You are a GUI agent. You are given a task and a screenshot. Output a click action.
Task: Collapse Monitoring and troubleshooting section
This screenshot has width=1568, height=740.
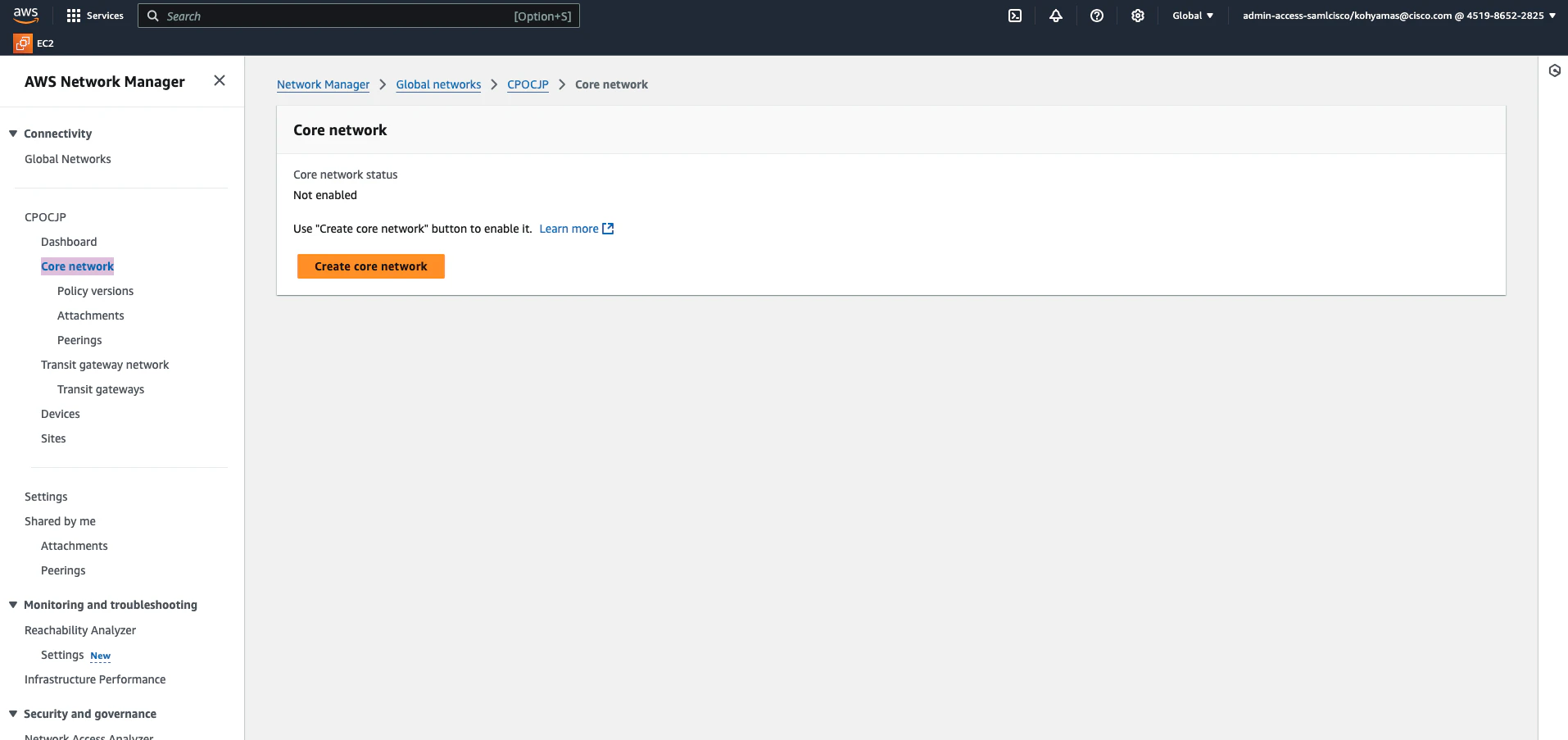tap(13, 605)
